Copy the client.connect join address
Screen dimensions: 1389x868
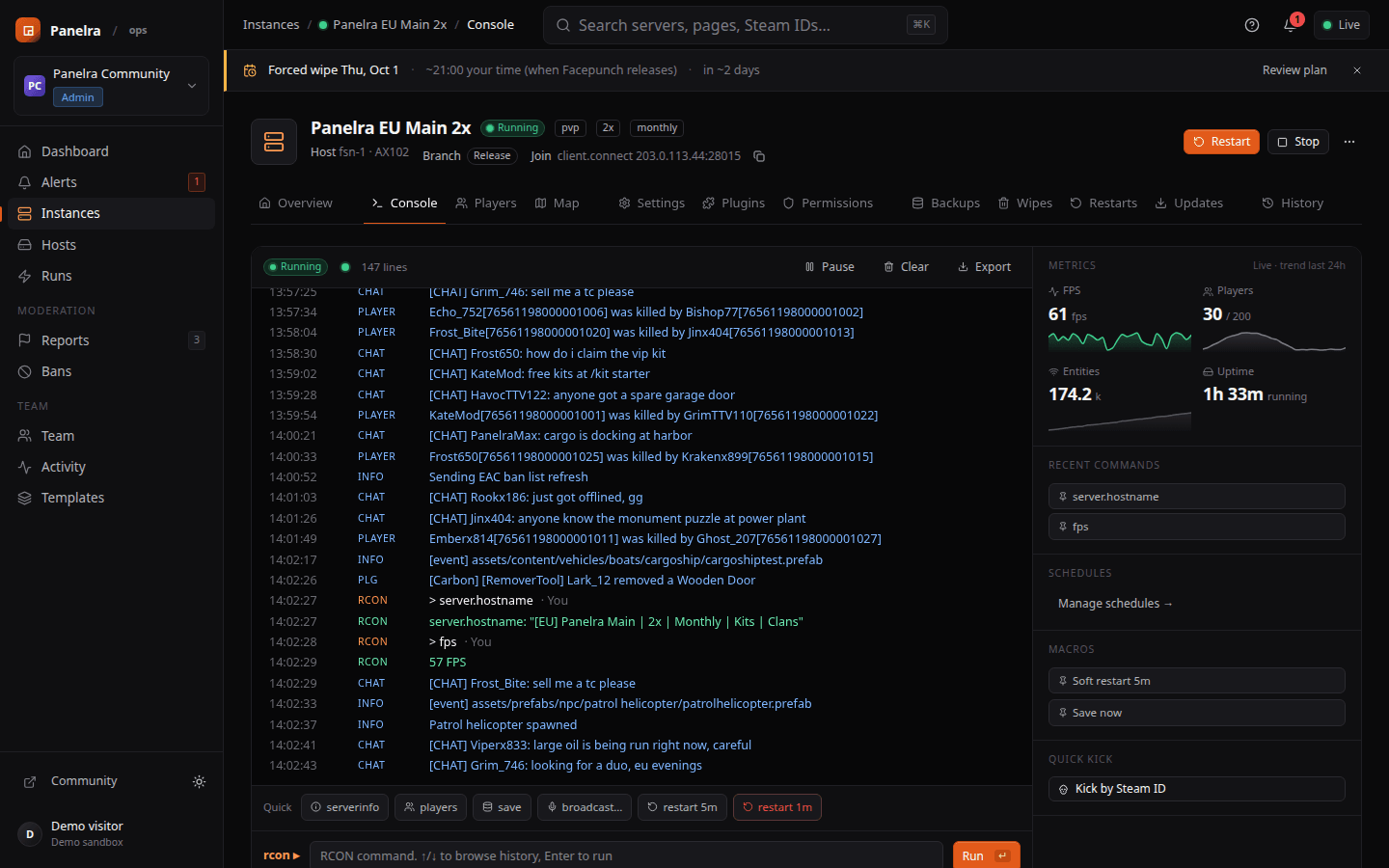(x=759, y=156)
